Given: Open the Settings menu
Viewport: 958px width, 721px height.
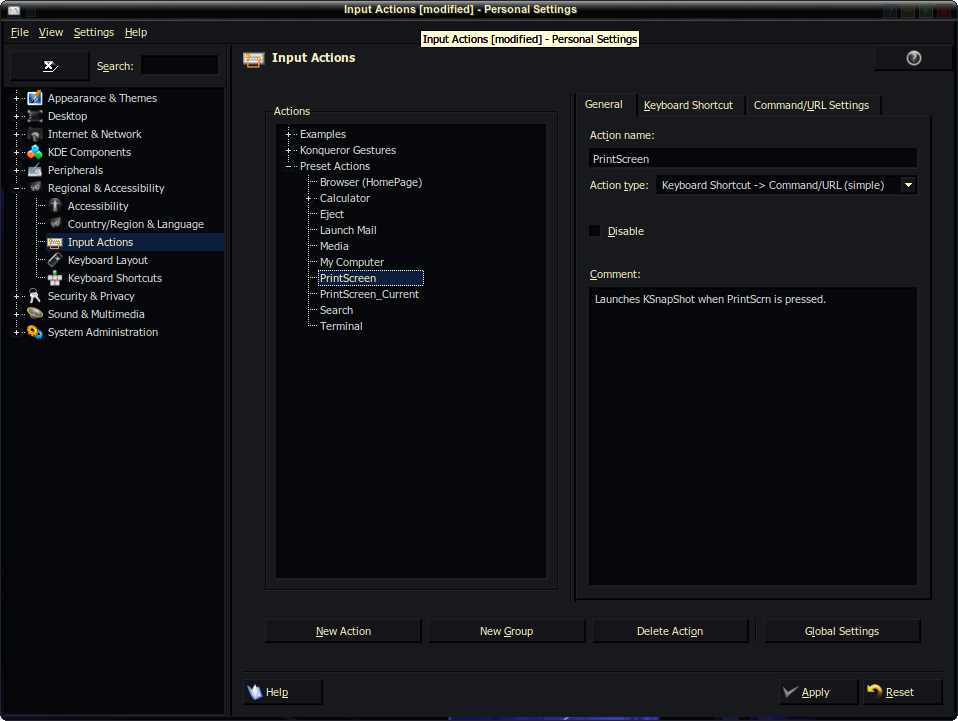Looking at the screenshot, I should (93, 32).
